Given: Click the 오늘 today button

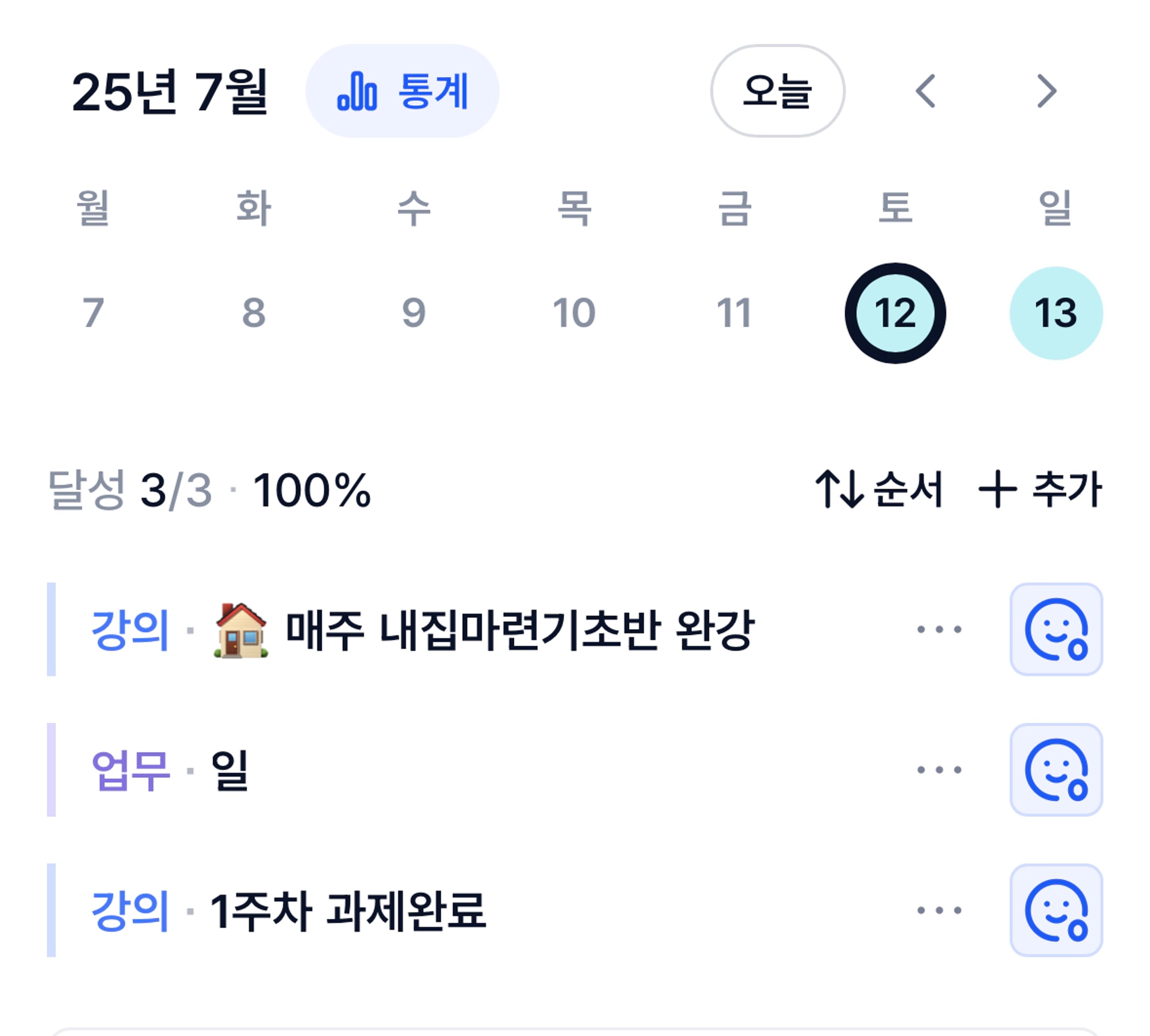Looking at the screenshot, I should point(777,91).
